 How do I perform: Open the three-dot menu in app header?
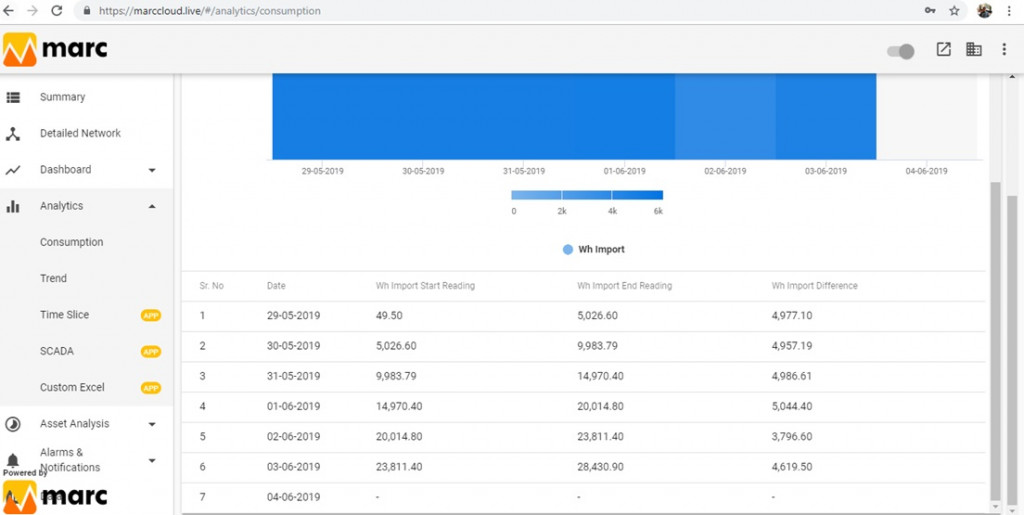(x=1004, y=50)
